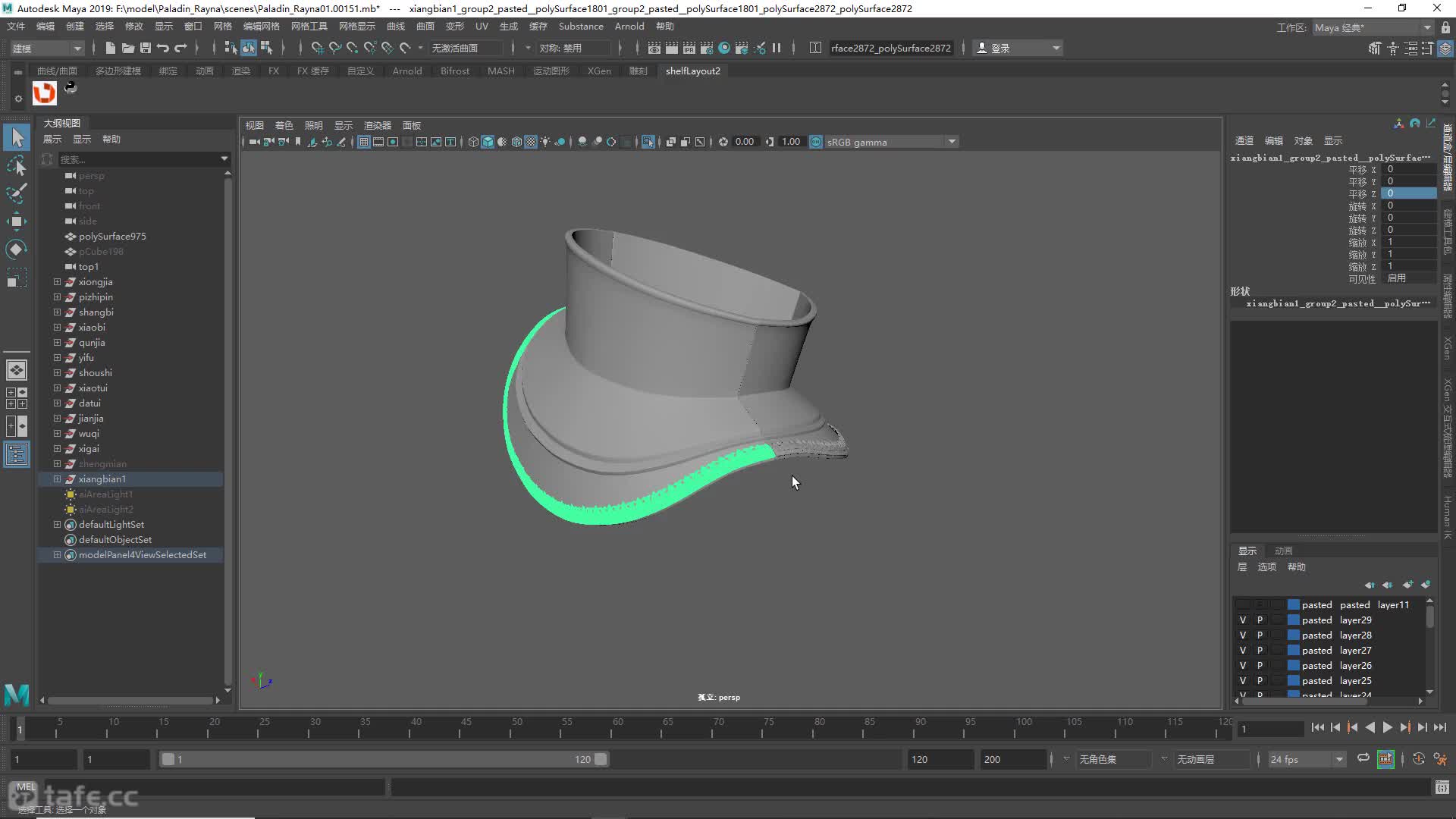Switch to the XGen shelf tab

tap(599, 71)
